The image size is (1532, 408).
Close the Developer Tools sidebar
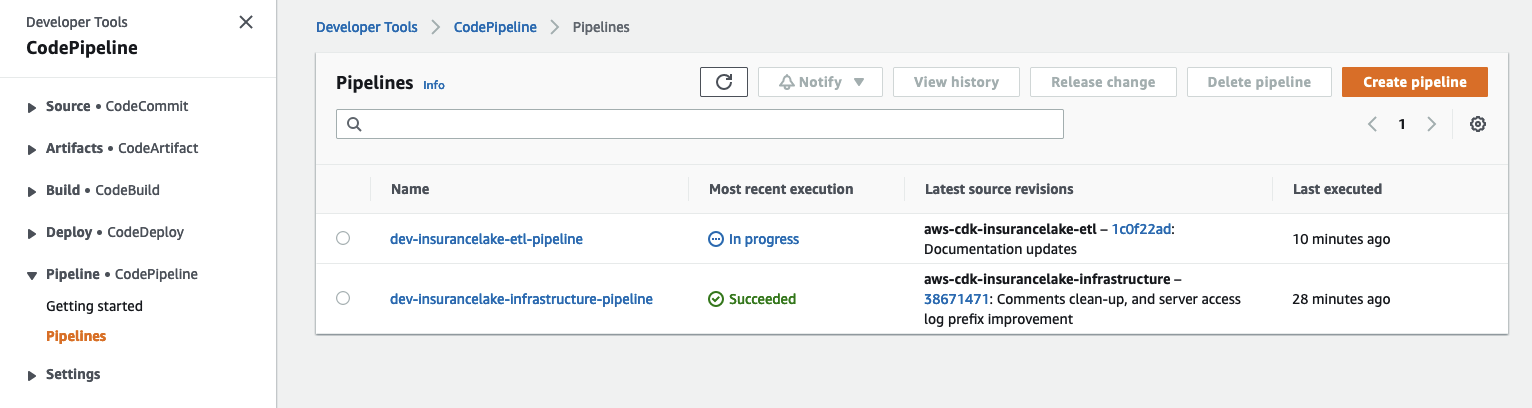246,22
